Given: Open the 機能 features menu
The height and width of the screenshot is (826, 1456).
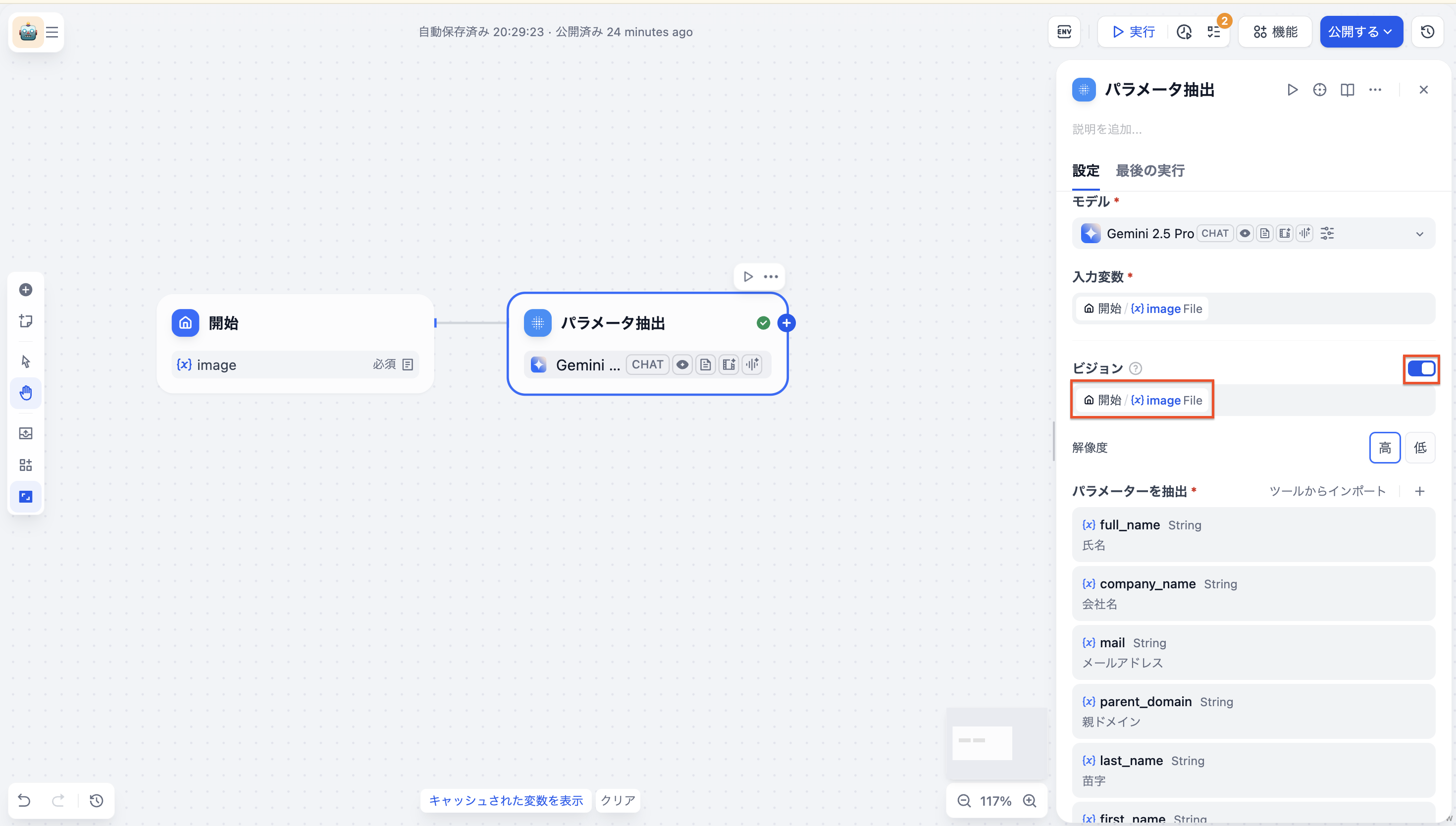Looking at the screenshot, I should point(1275,32).
